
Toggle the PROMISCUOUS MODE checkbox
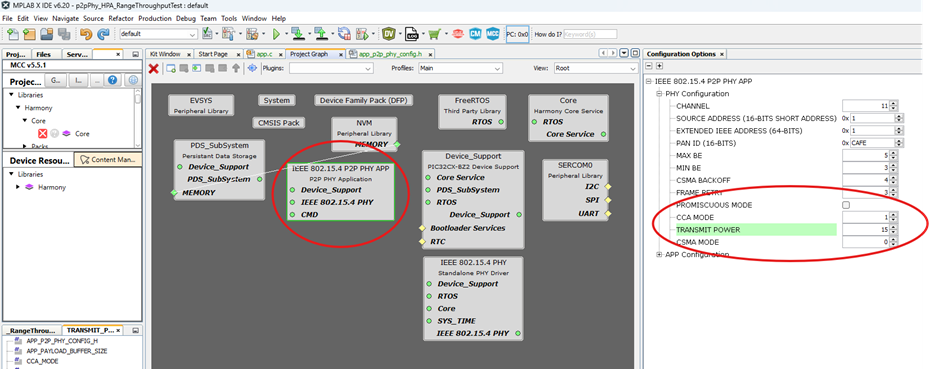point(846,205)
